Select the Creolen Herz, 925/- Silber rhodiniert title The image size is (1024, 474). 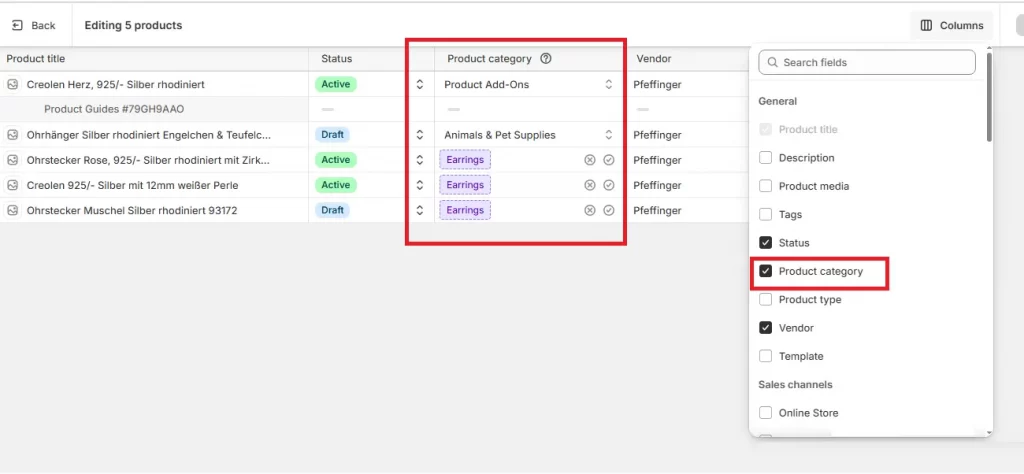(x=116, y=84)
